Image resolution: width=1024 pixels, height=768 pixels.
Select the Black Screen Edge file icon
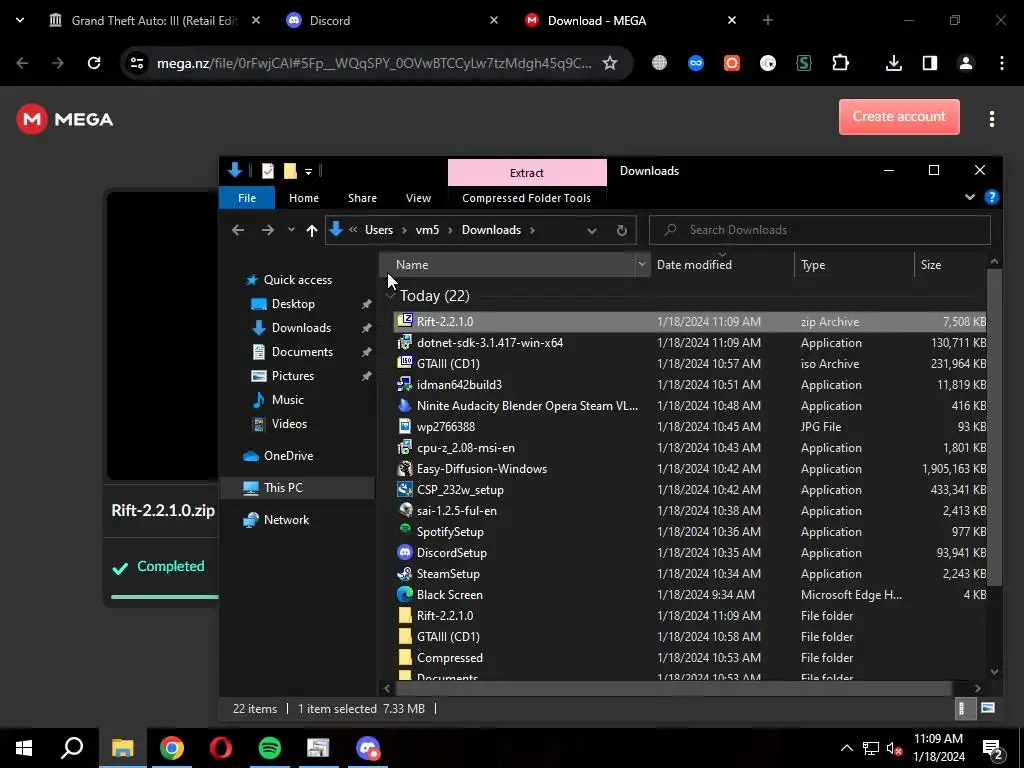tap(405, 594)
